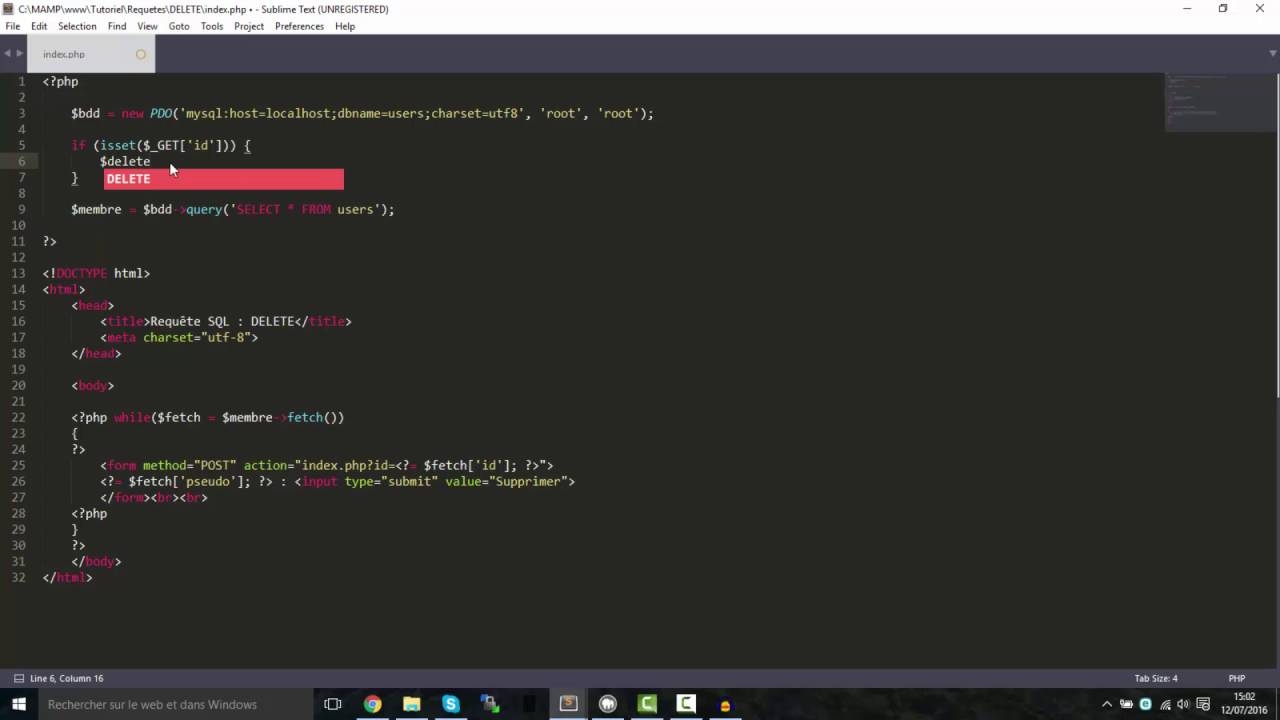The width and height of the screenshot is (1280, 720).
Task: Open the Goto menu
Action: 179,26
